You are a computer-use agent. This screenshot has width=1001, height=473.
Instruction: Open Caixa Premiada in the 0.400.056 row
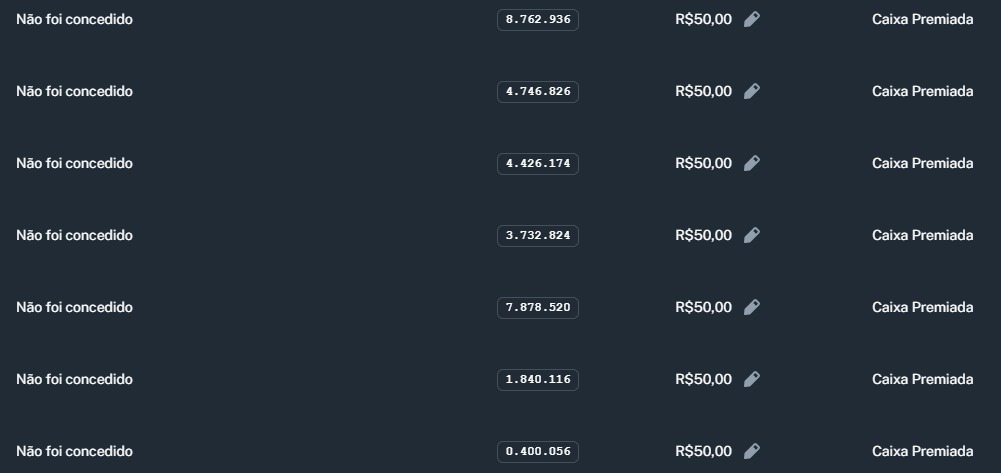point(922,451)
